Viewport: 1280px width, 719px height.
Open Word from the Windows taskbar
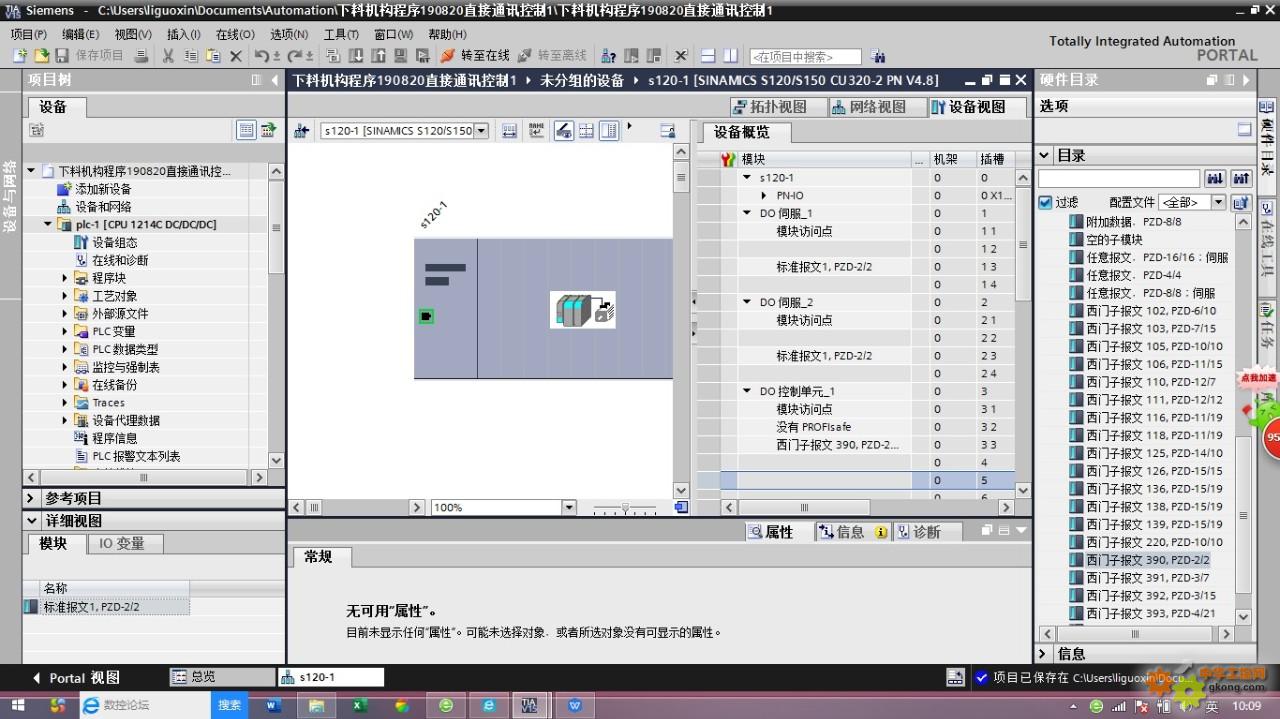(x=274, y=705)
